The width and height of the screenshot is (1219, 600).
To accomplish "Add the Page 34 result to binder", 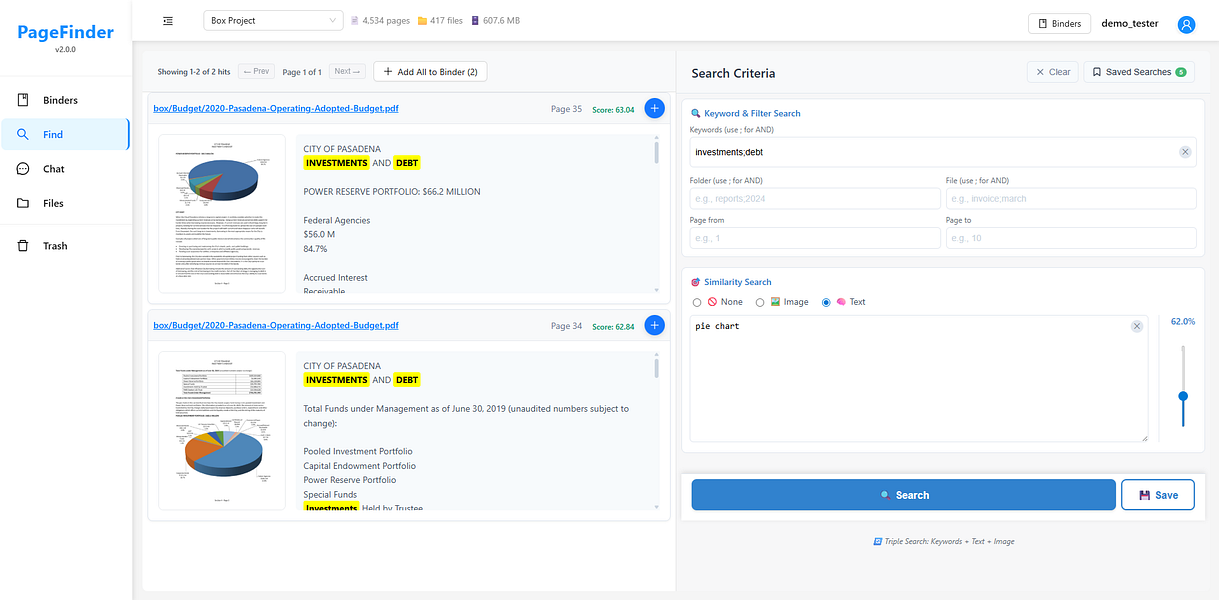I will (654, 325).
